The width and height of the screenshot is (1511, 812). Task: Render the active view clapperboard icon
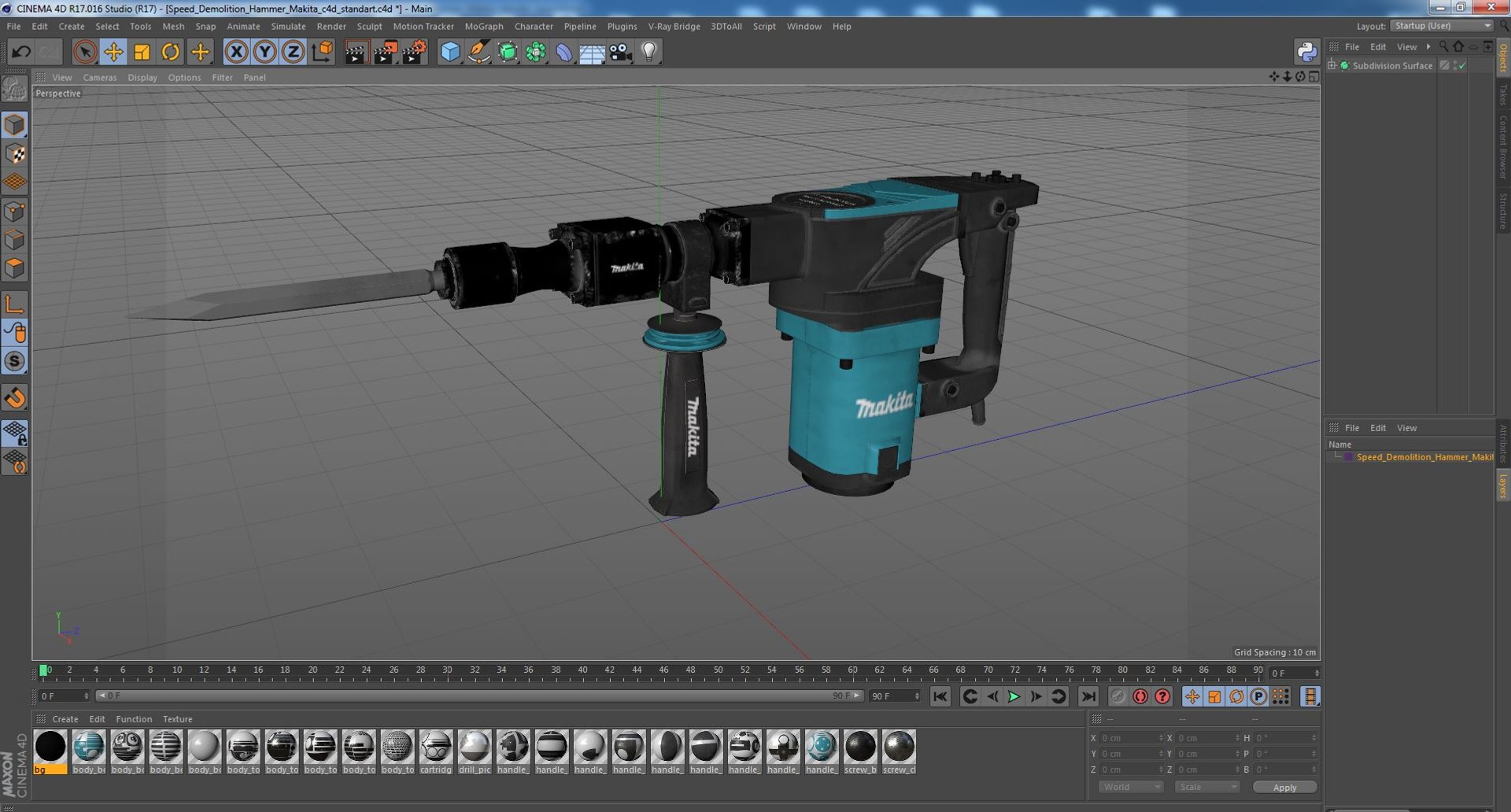coord(356,52)
